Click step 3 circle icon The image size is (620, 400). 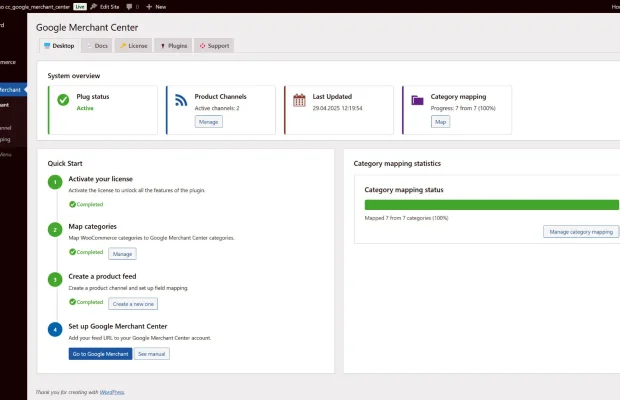55,279
